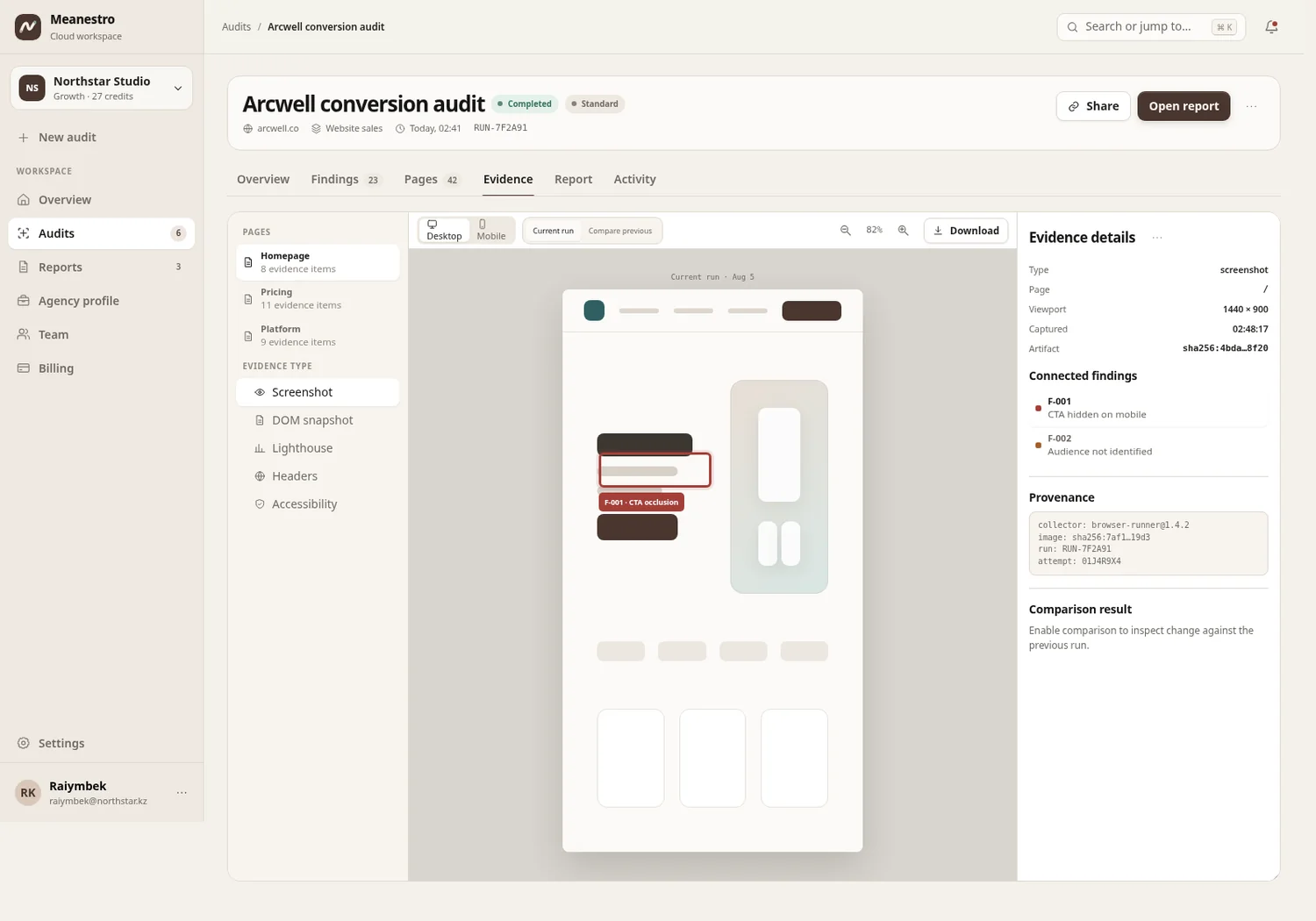The width and height of the screenshot is (1316, 921).
Task: Switch to the Pages tab
Action: click(433, 179)
